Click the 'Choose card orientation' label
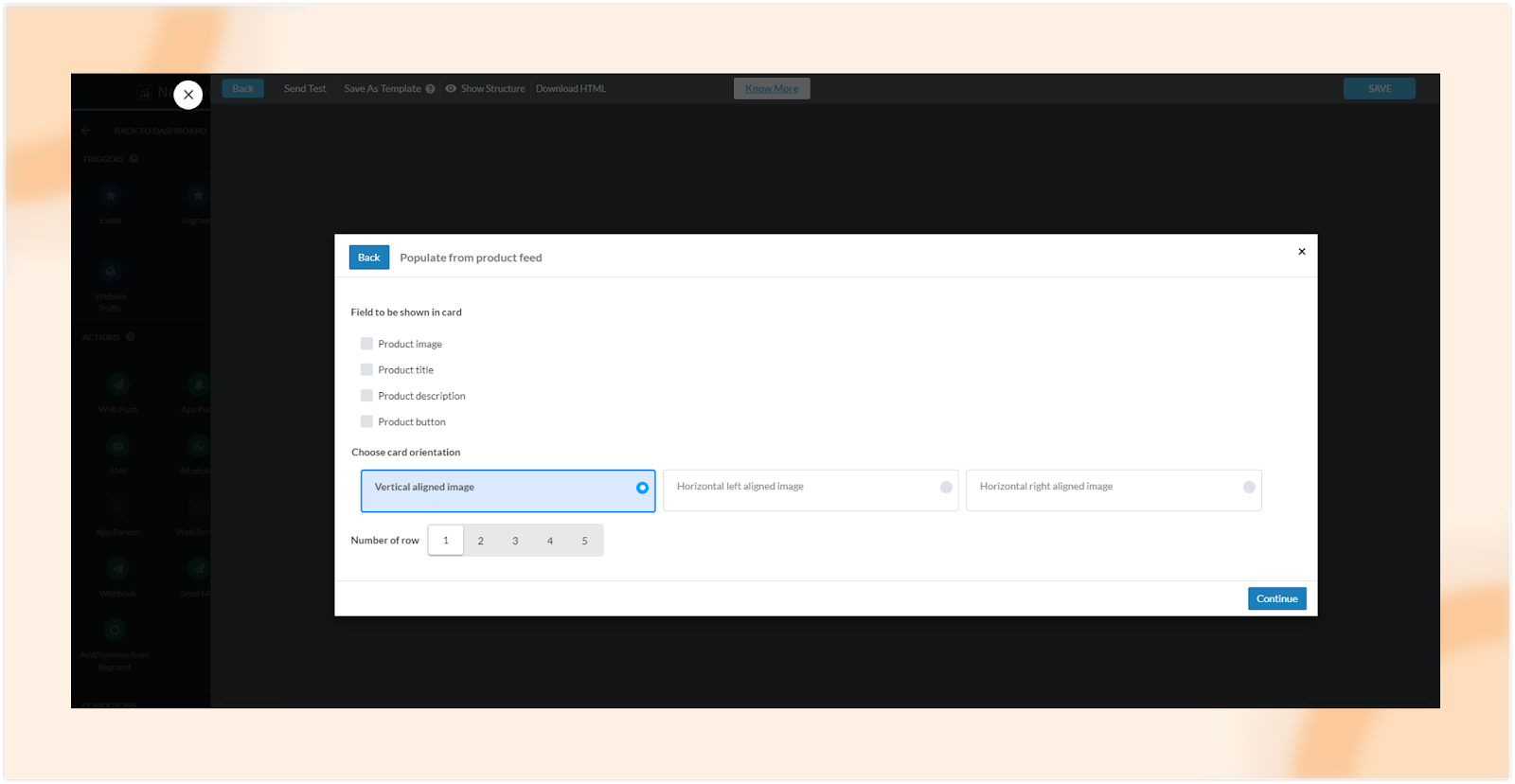 [406, 453]
